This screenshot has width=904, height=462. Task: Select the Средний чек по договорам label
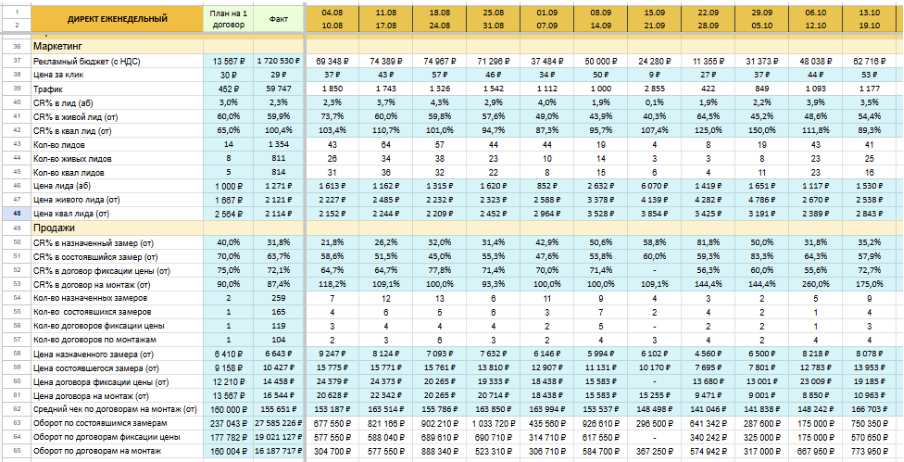point(115,410)
